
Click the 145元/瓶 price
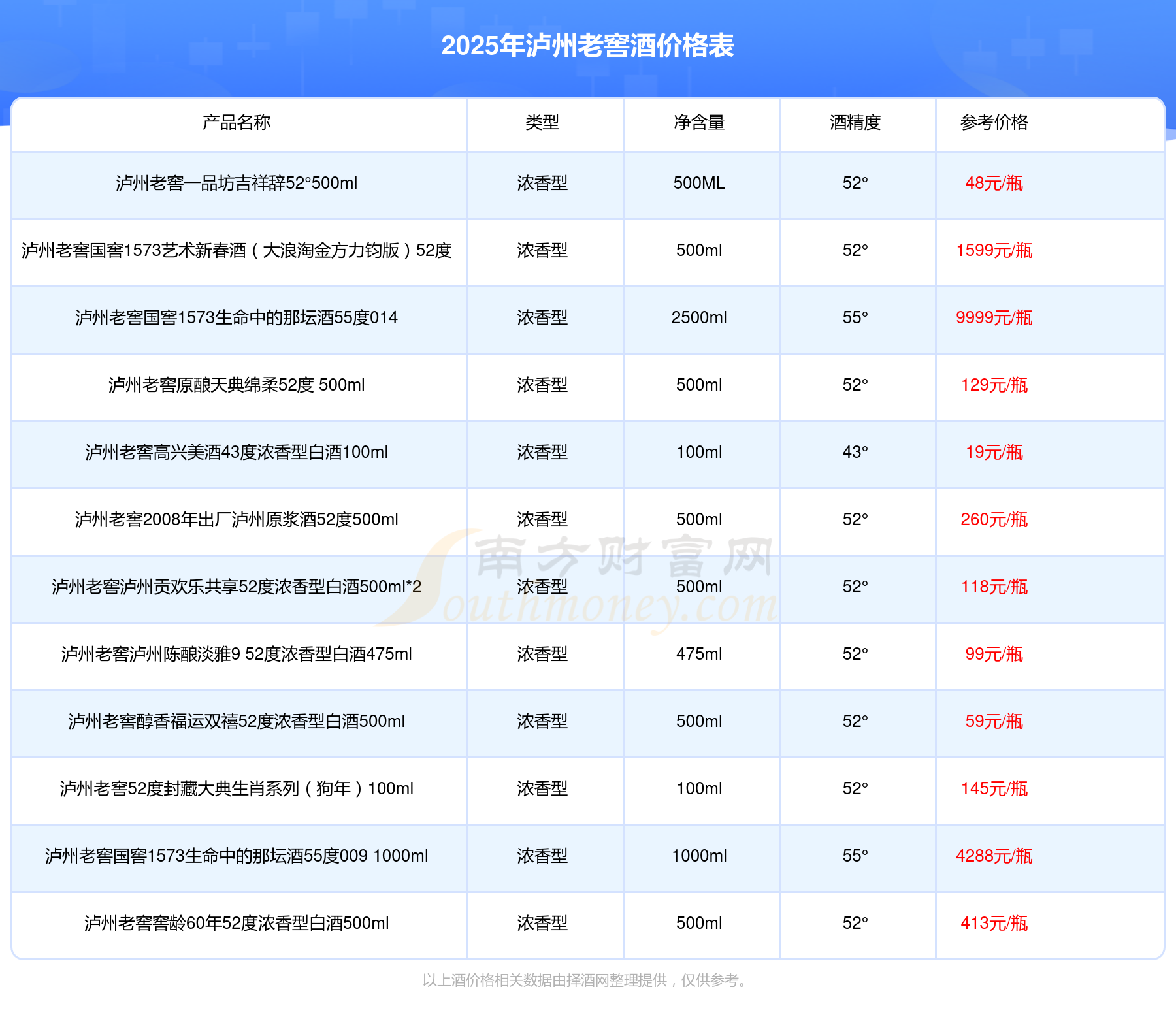pos(994,788)
